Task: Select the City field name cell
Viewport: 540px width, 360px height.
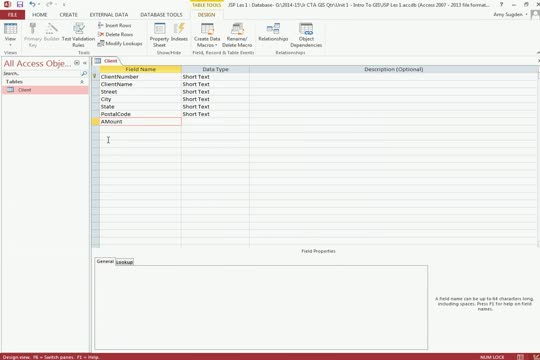Action: [x=141, y=99]
